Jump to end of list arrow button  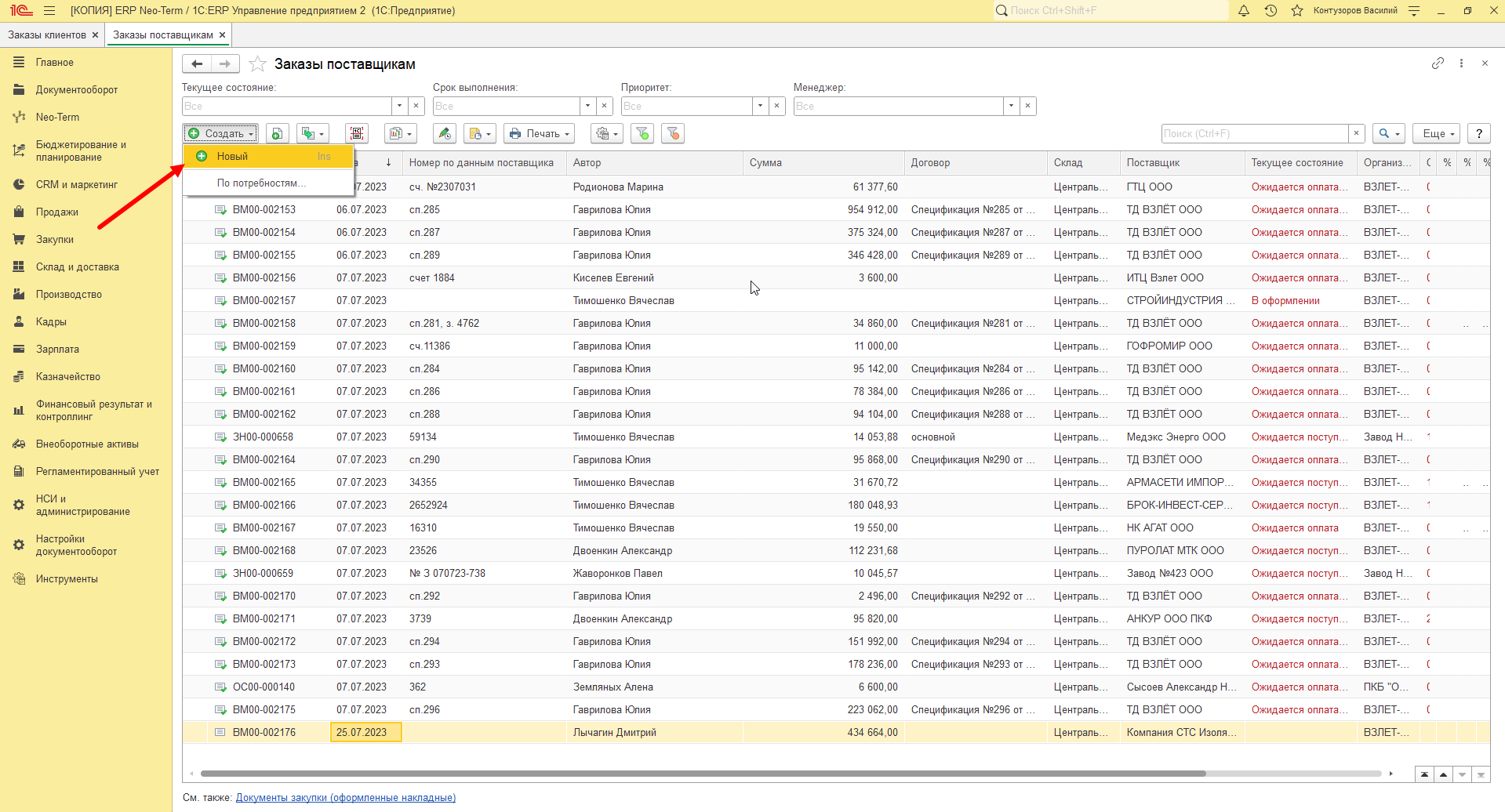click(1481, 774)
